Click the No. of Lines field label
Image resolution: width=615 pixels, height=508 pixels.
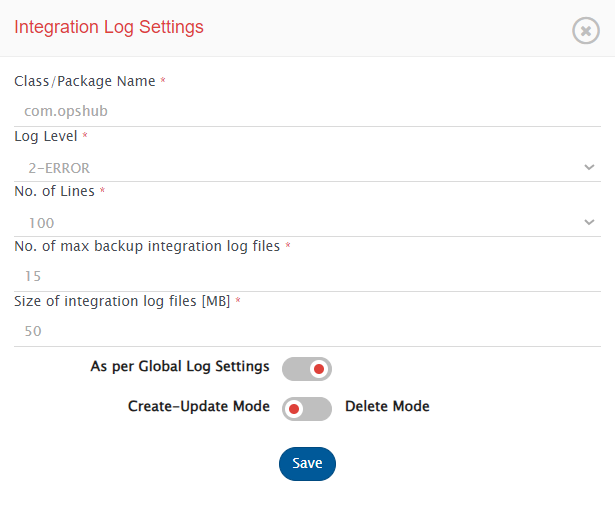point(55,190)
